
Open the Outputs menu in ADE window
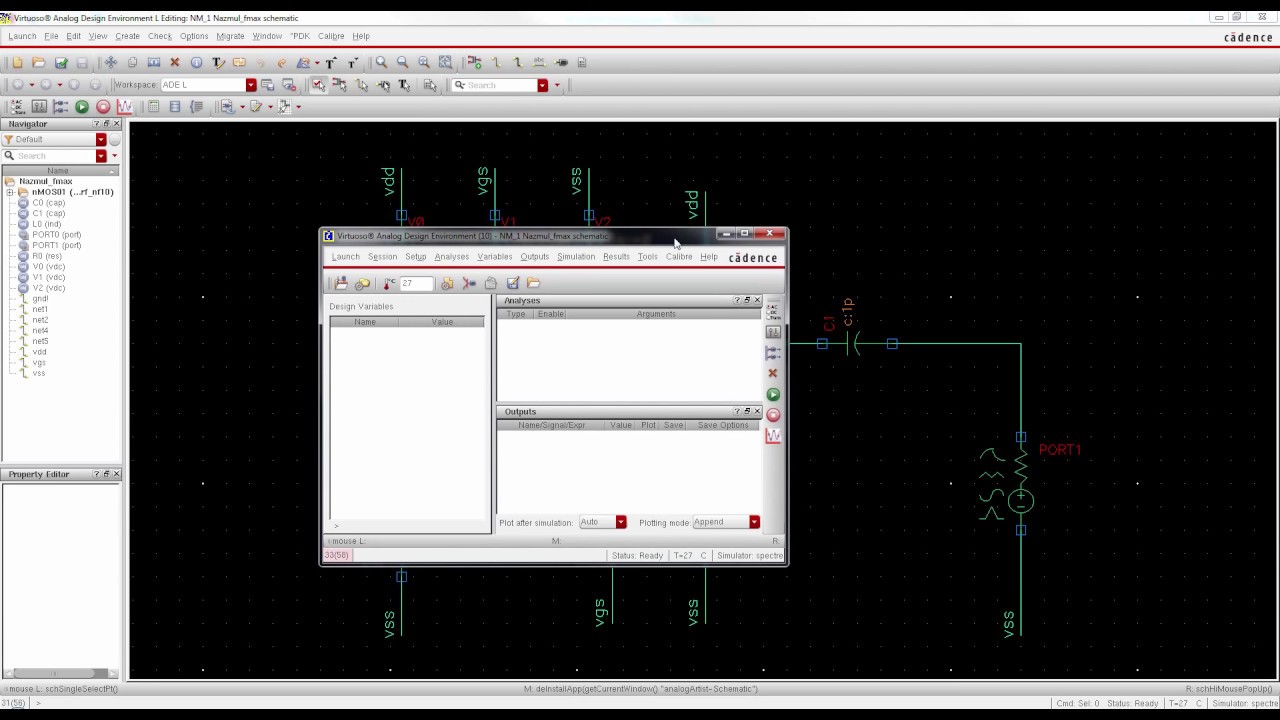point(534,257)
